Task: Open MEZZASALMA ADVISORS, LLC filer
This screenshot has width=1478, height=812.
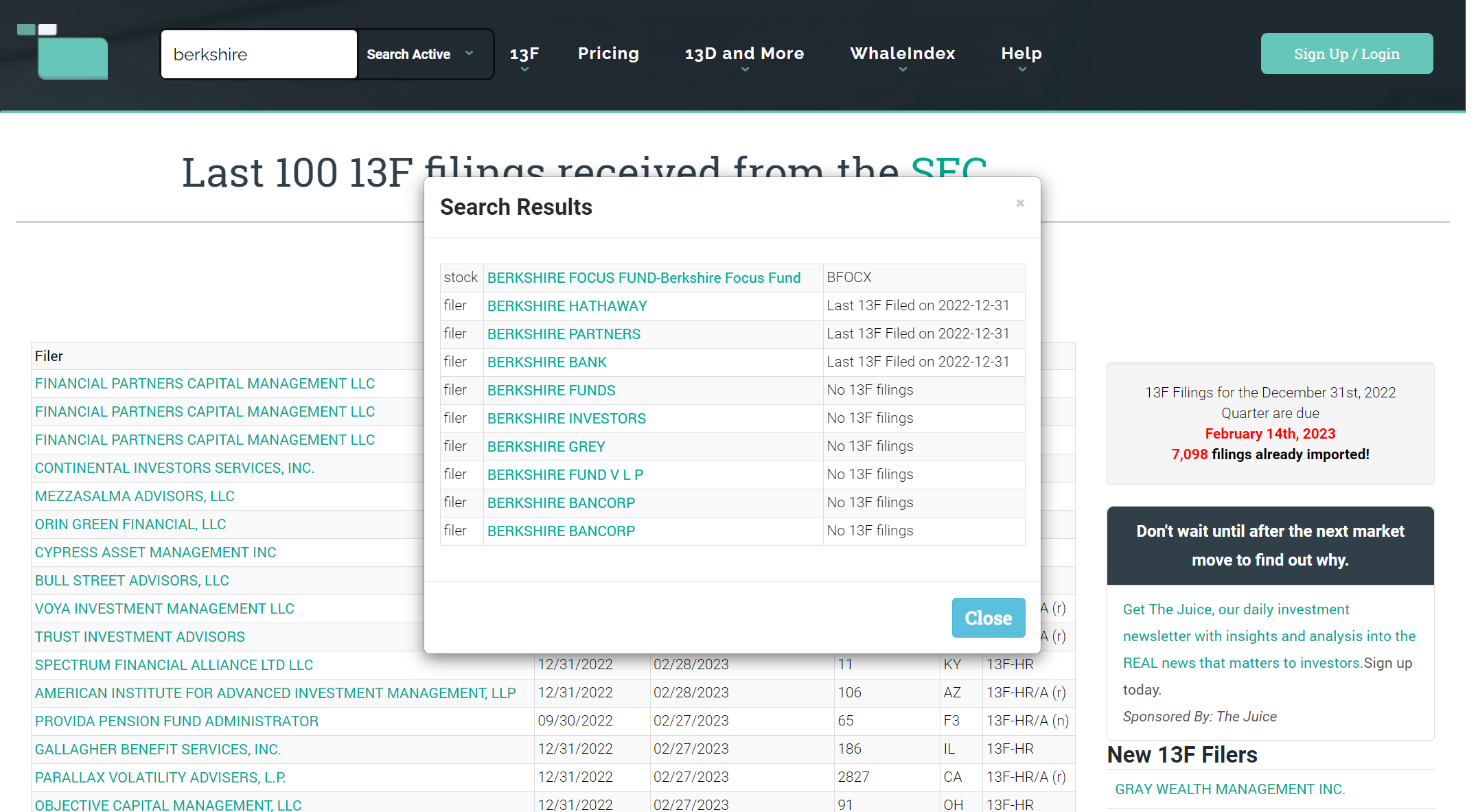Action: pyautogui.click(x=135, y=496)
